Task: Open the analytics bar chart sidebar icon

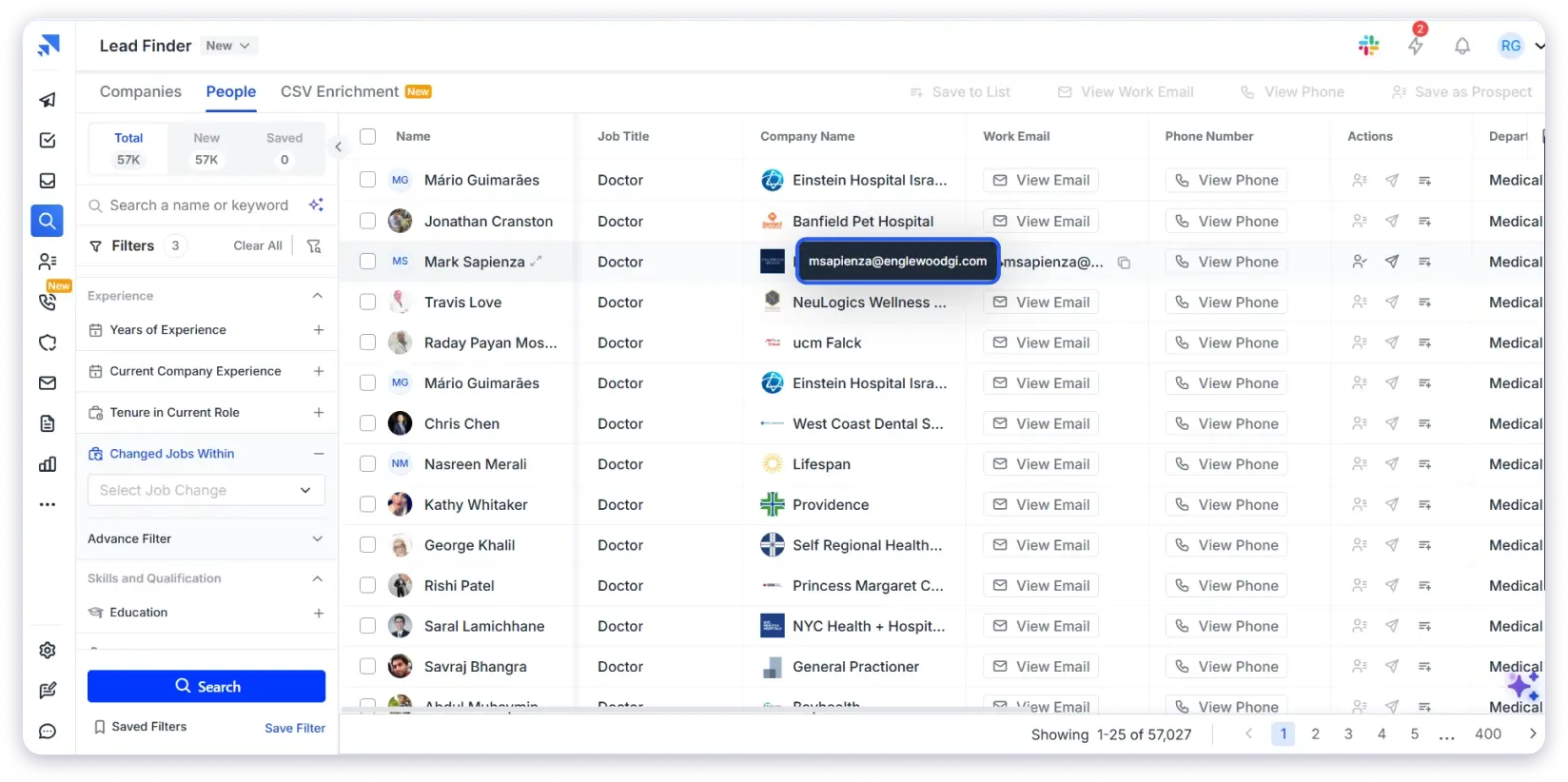Action: click(x=48, y=464)
